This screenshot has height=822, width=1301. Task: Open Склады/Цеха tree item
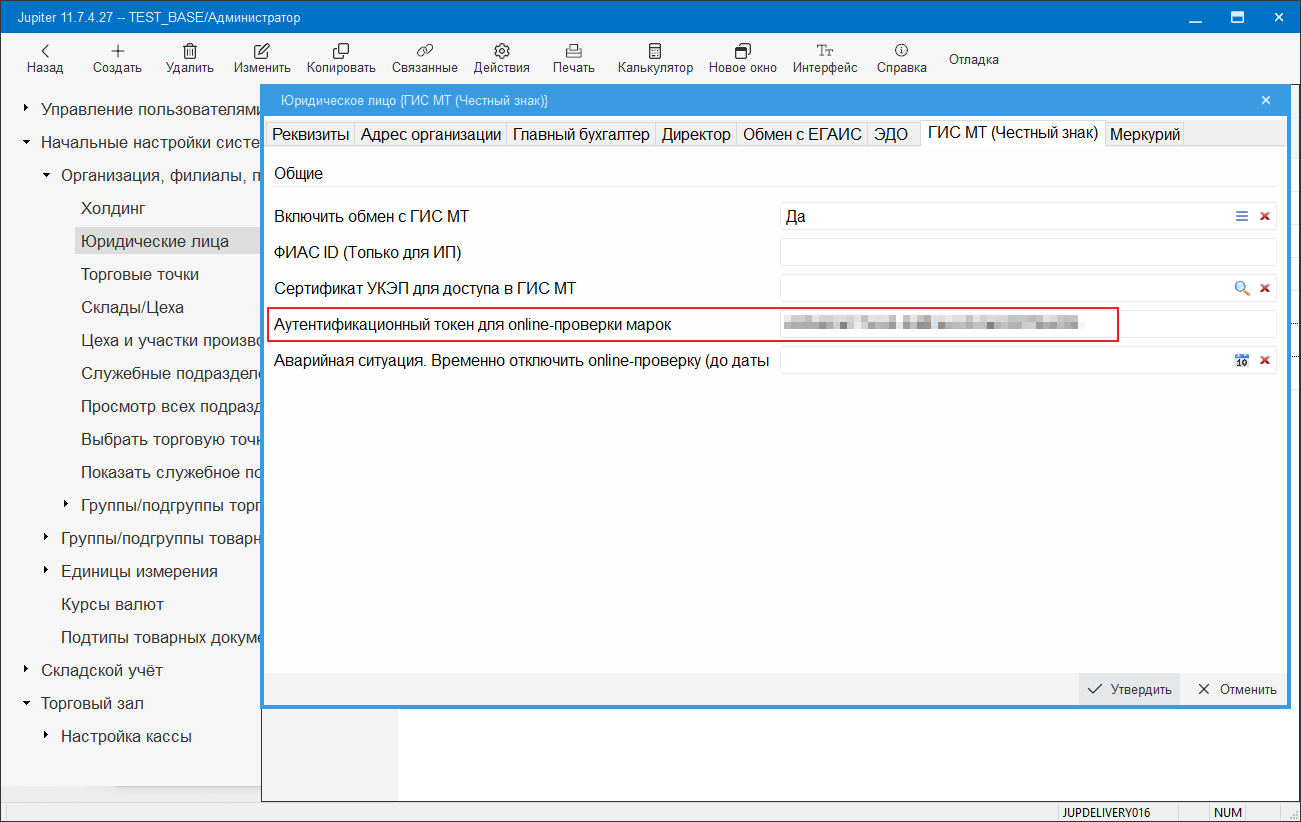point(132,307)
